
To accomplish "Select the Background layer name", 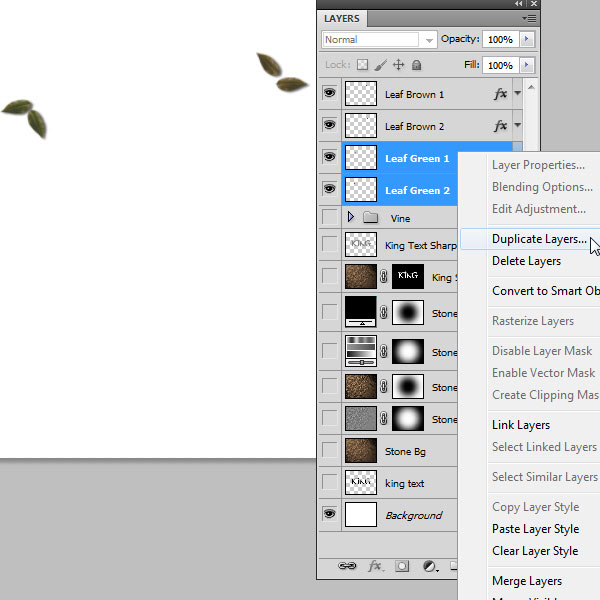I will click(x=414, y=515).
